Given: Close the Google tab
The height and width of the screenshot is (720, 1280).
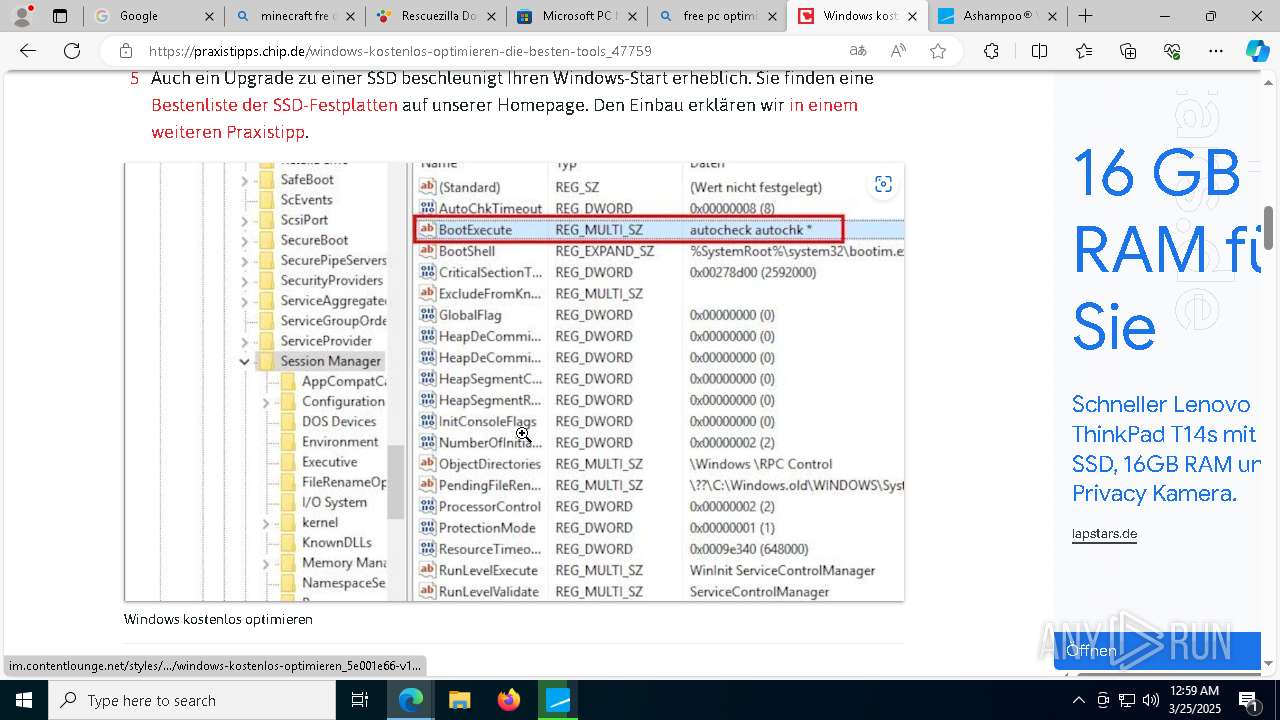Looking at the screenshot, I should click(208, 16).
